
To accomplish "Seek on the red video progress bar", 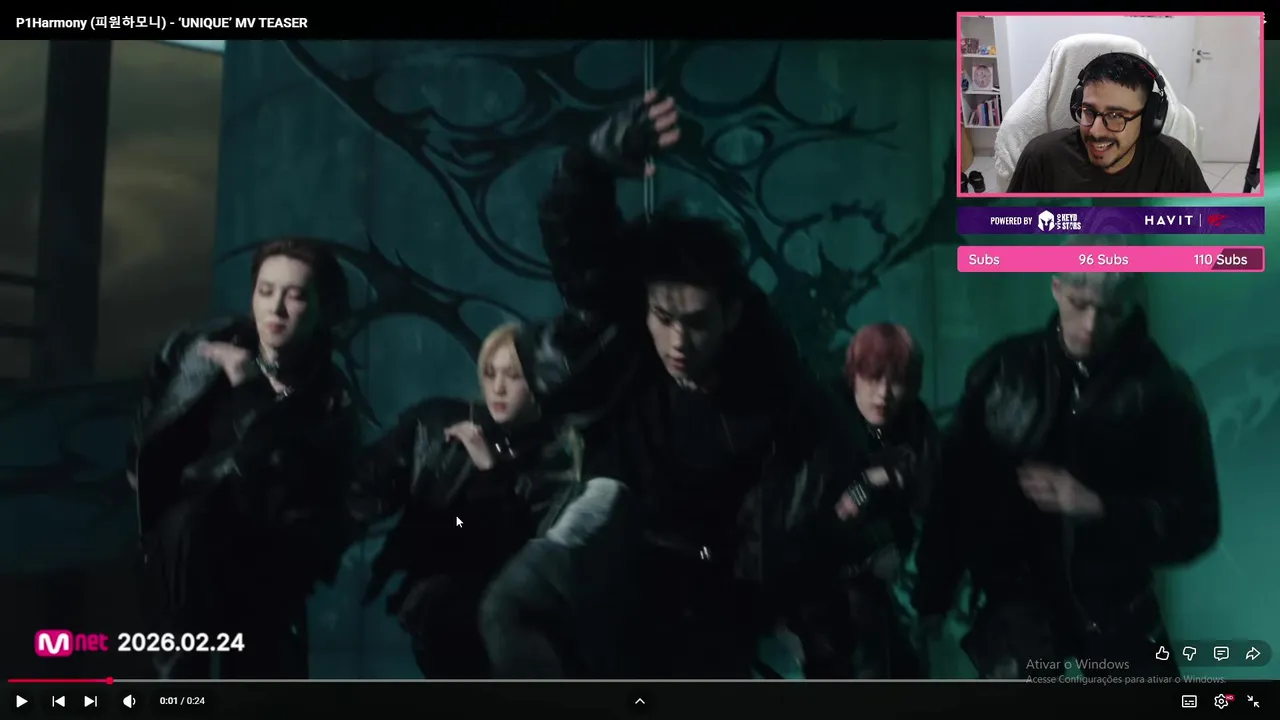I will coord(640,681).
